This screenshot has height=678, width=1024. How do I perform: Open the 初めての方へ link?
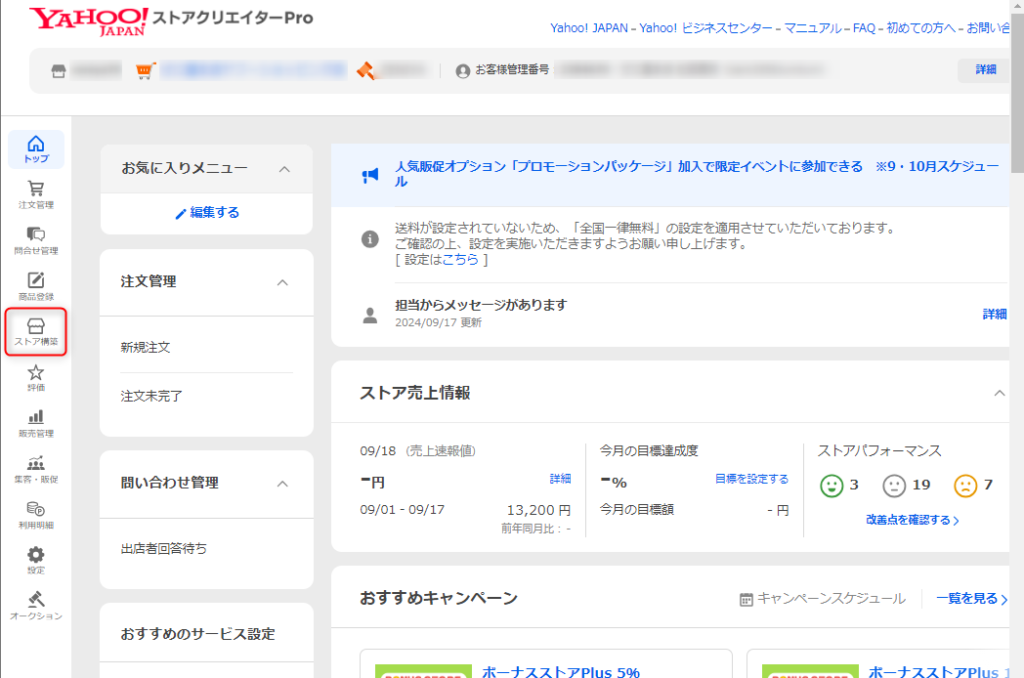click(921, 28)
